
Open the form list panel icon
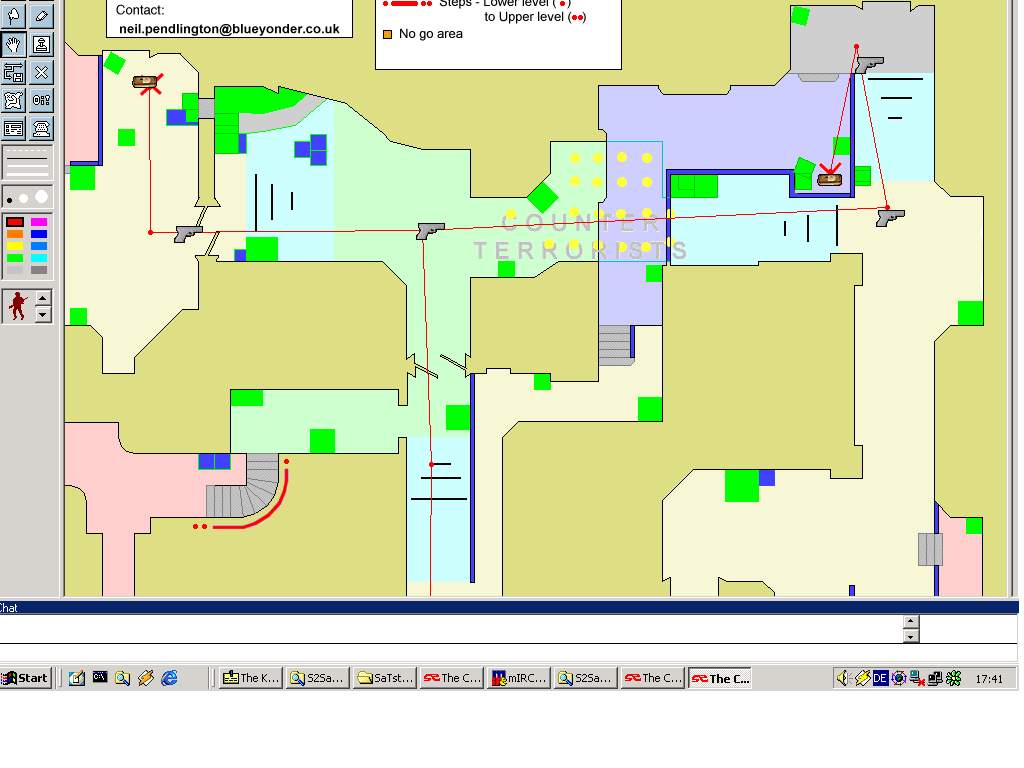point(13,129)
